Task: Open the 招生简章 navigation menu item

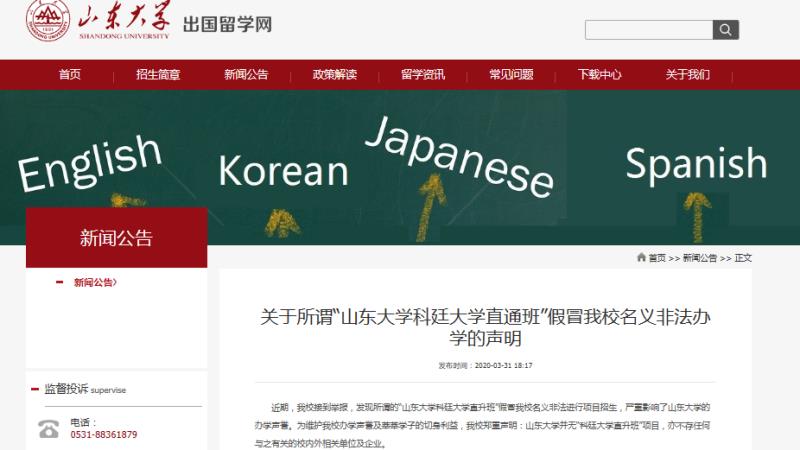Action: pos(158,74)
